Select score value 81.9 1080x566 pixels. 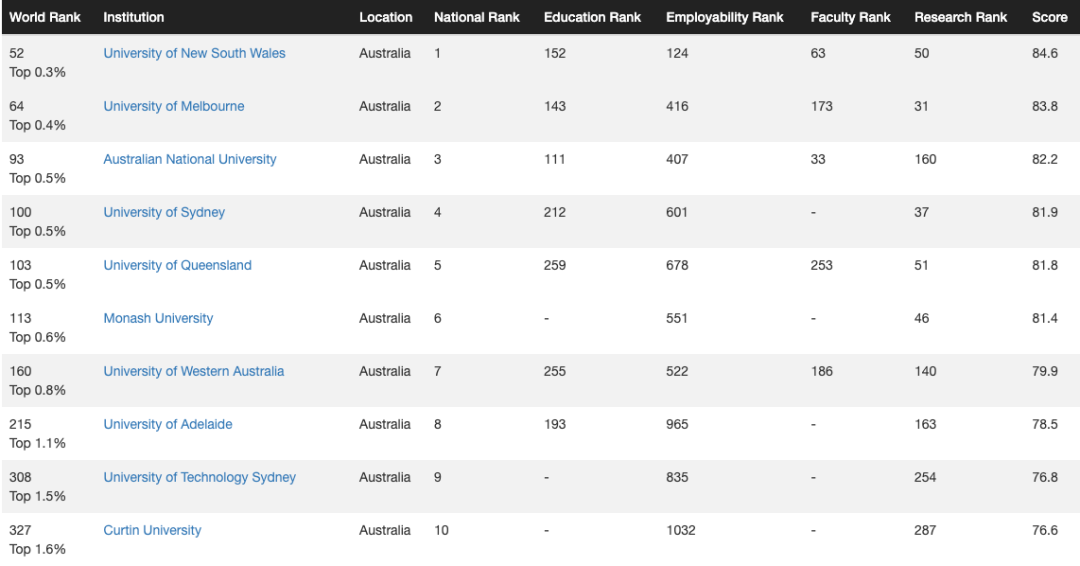(1045, 212)
